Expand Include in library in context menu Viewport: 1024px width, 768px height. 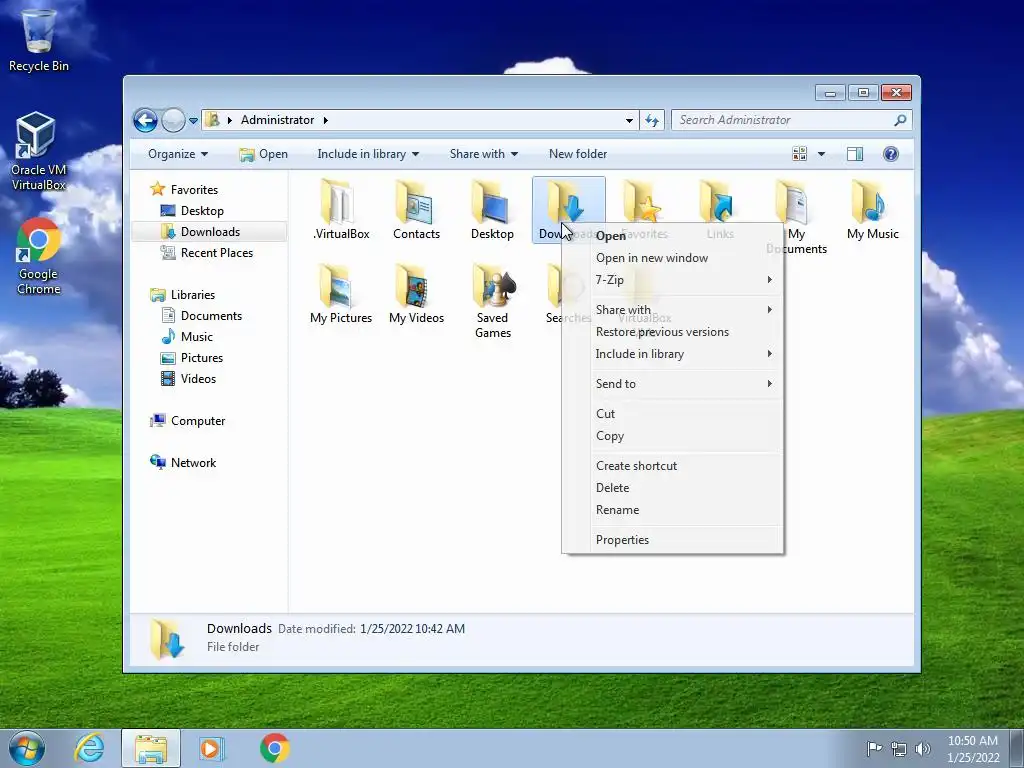673,354
